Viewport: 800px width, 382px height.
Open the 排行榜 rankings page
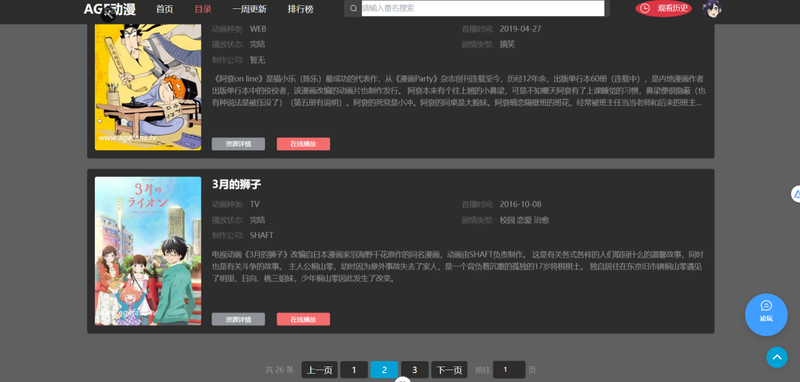click(301, 9)
